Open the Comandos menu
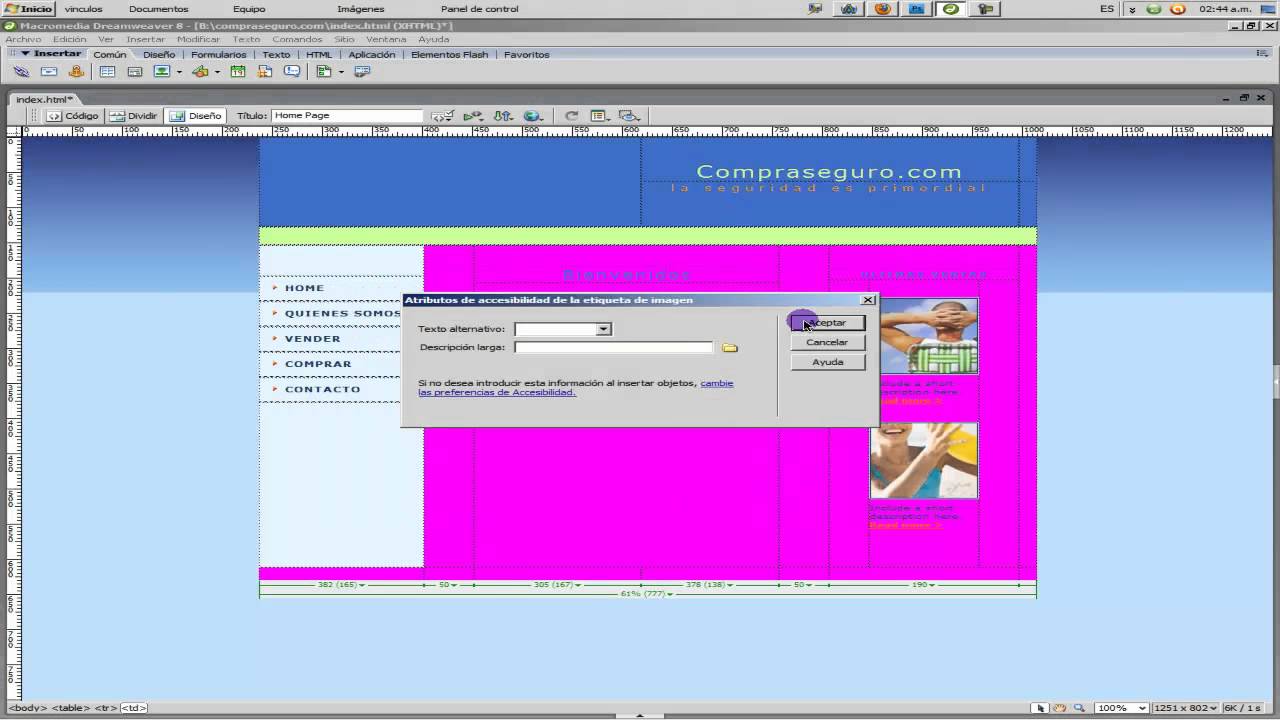The height and width of the screenshot is (720, 1280). pyautogui.click(x=297, y=39)
